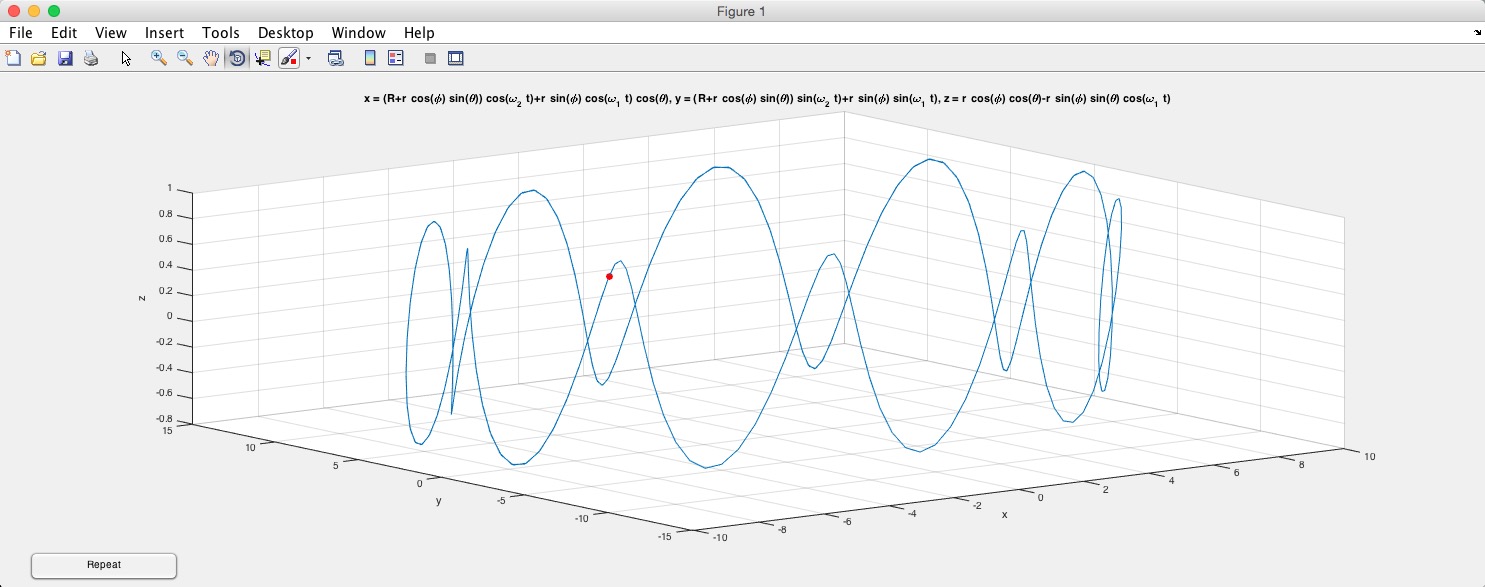Toggle the Brush data tool

[288, 58]
